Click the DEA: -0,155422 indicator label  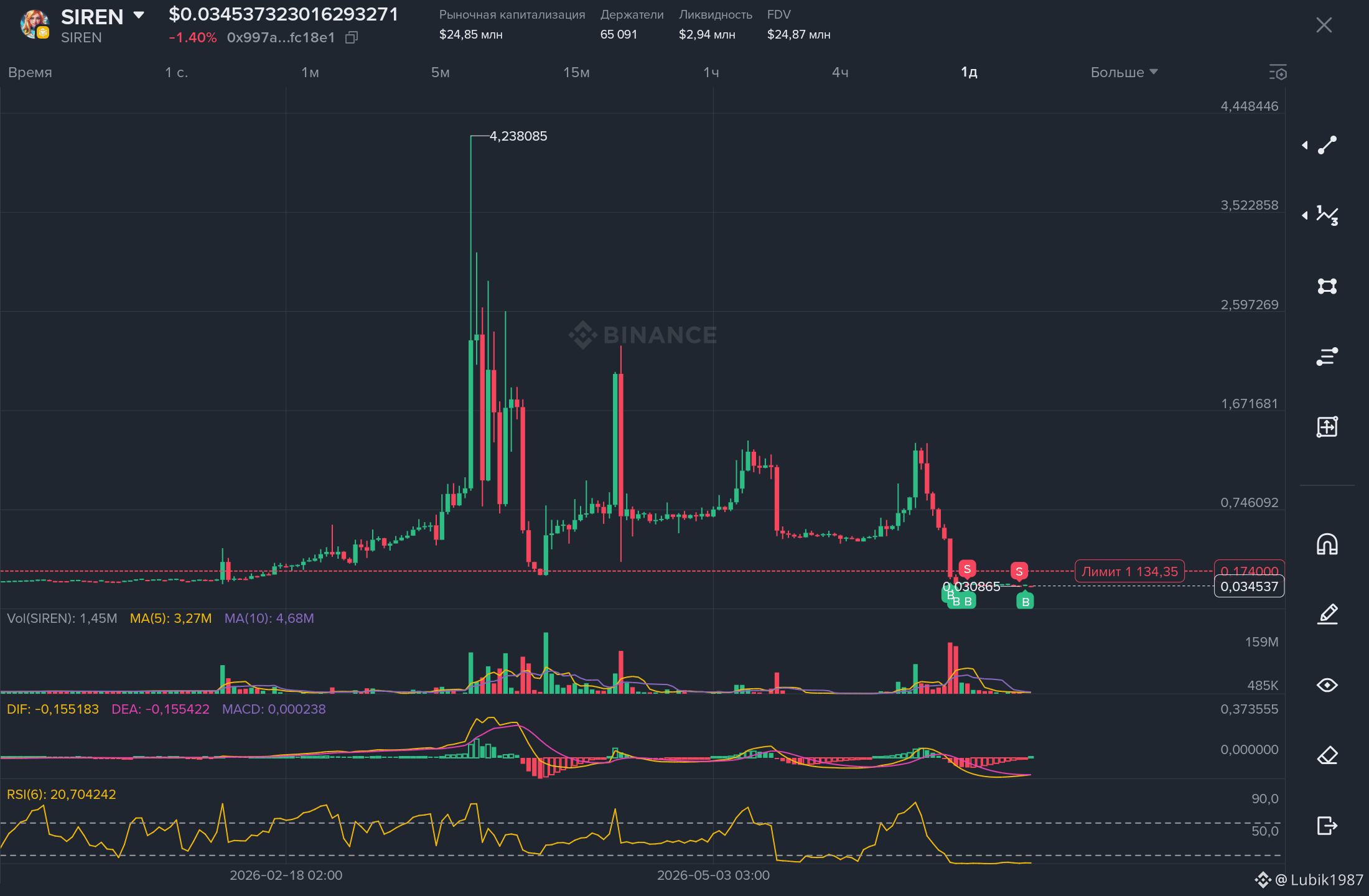tap(160, 709)
